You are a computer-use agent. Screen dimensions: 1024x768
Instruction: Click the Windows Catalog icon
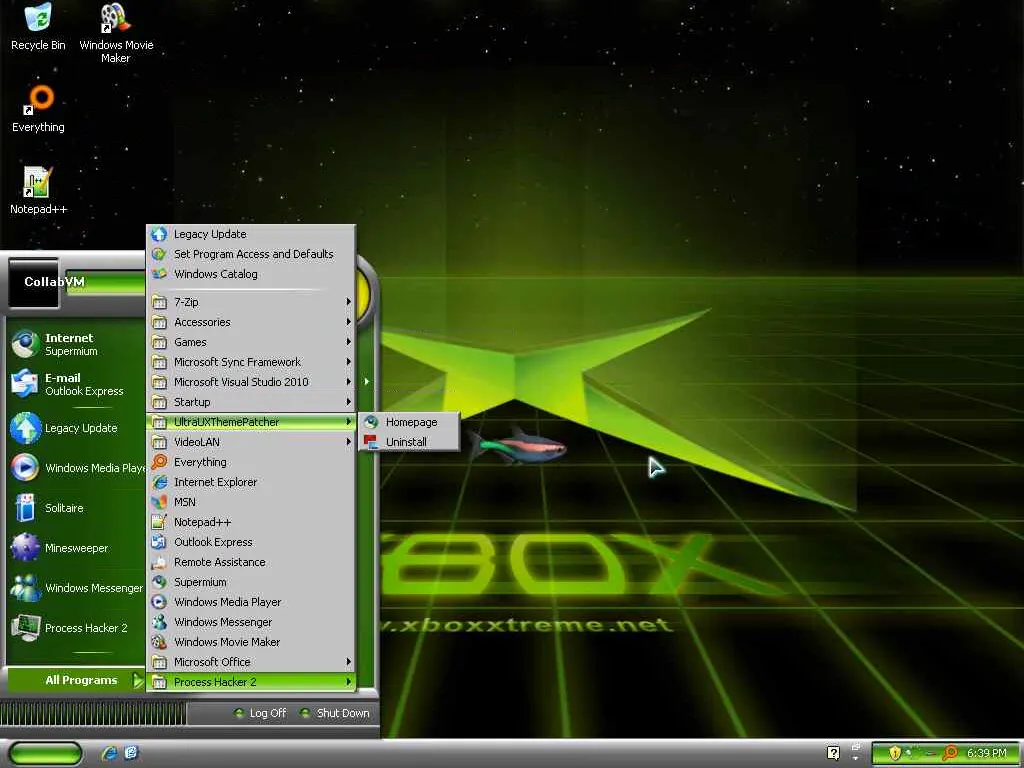(159, 274)
